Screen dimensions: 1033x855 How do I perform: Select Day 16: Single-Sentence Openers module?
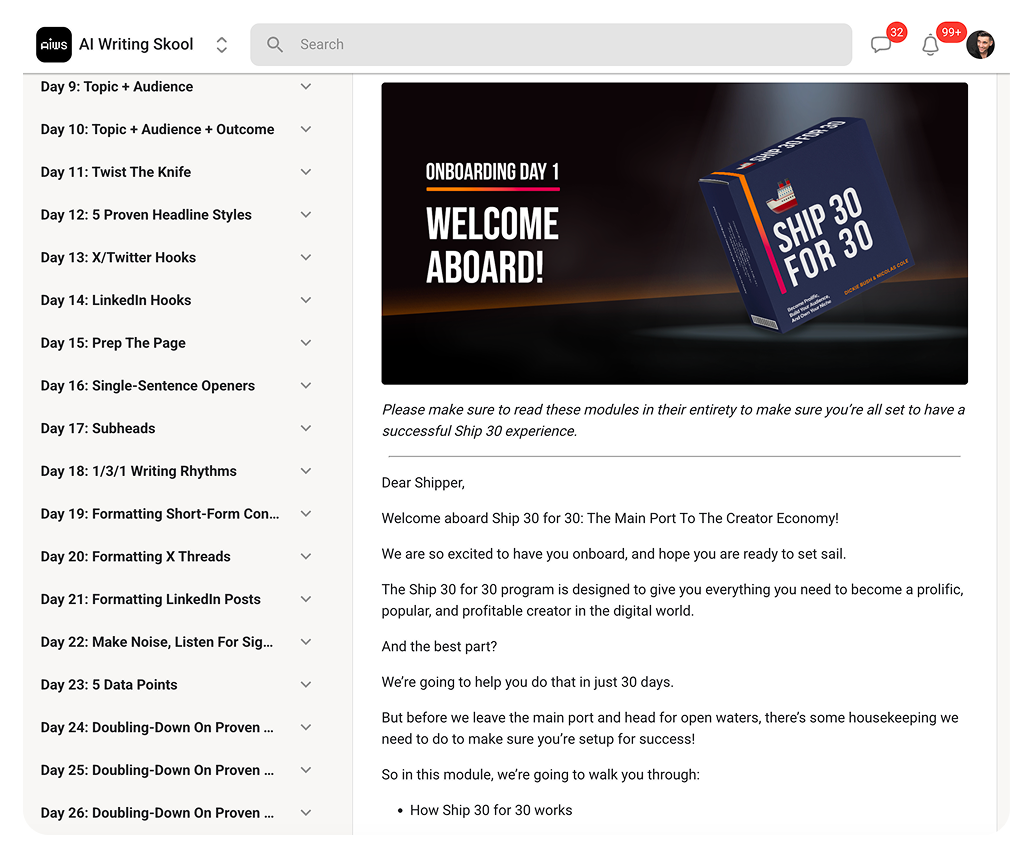(x=148, y=385)
